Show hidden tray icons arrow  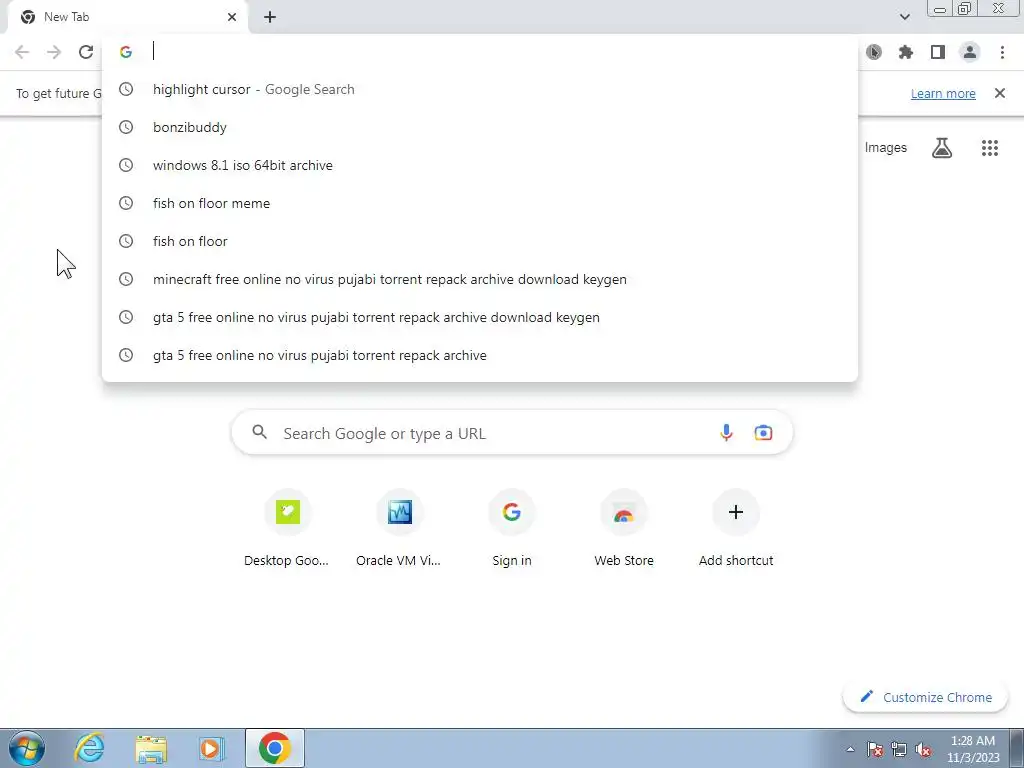[850, 749]
